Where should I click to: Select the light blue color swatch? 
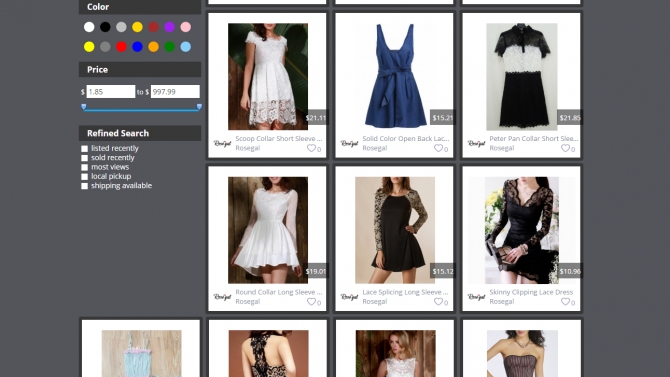[185, 47]
